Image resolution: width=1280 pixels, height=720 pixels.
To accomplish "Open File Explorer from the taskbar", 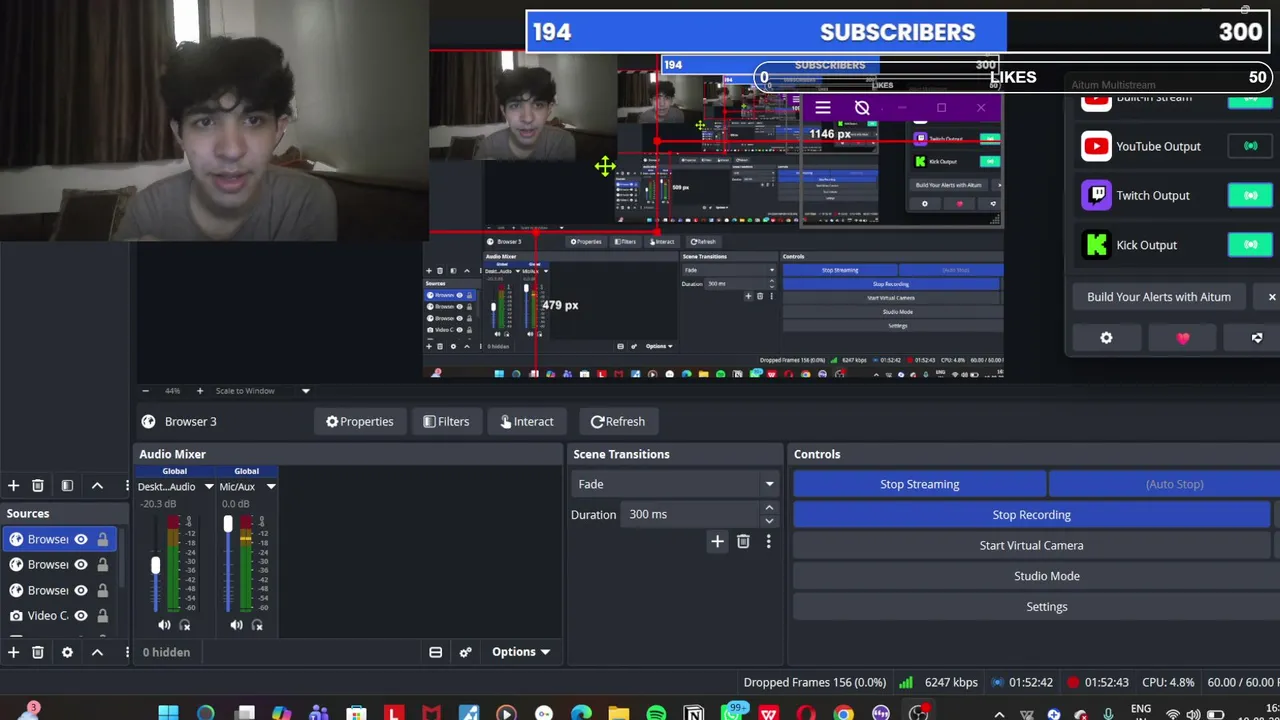I will (x=619, y=713).
